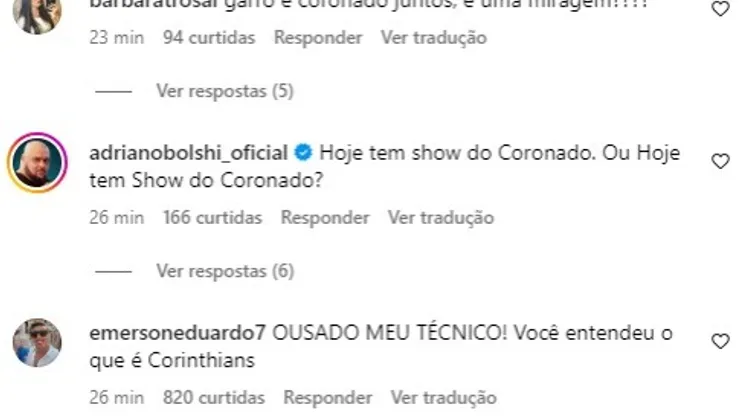The height and width of the screenshot is (416, 740).
Task: Open adrianobolshi_oficial's profile picture story ring
Action: tap(37, 162)
